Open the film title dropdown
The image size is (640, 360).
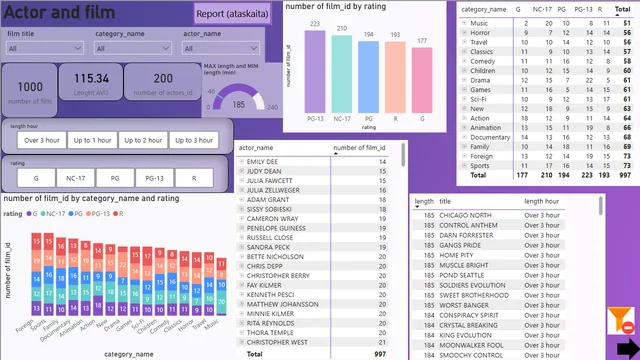(45, 49)
